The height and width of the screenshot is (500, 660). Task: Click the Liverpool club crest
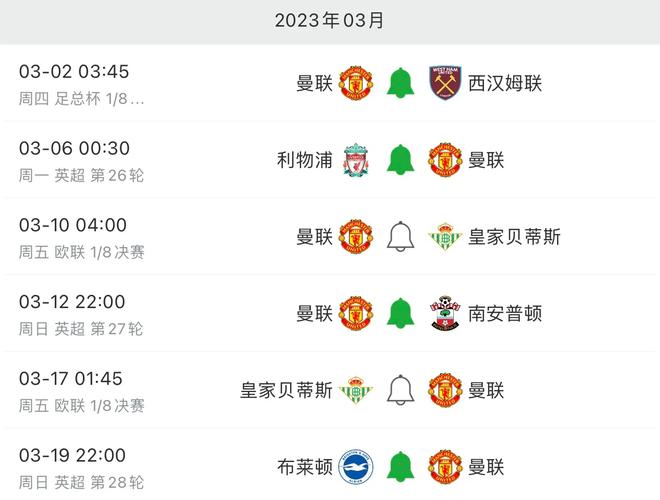[x=356, y=159]
